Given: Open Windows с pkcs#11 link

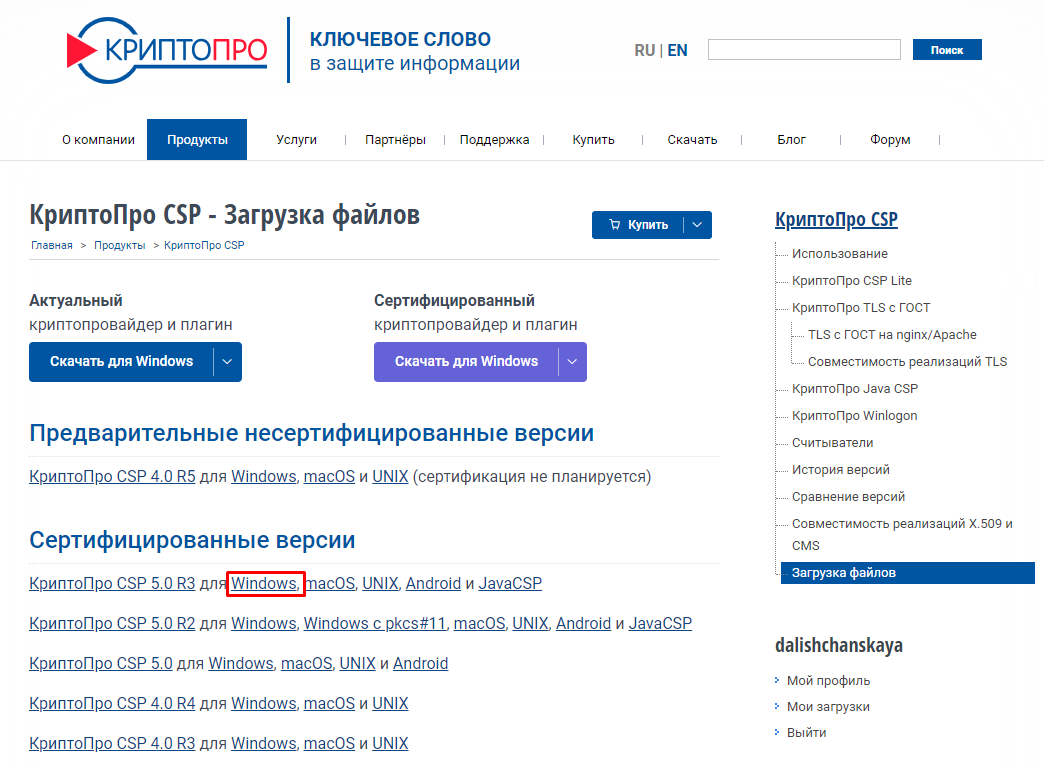Looking at the screenshot, I should click(375, 623).
